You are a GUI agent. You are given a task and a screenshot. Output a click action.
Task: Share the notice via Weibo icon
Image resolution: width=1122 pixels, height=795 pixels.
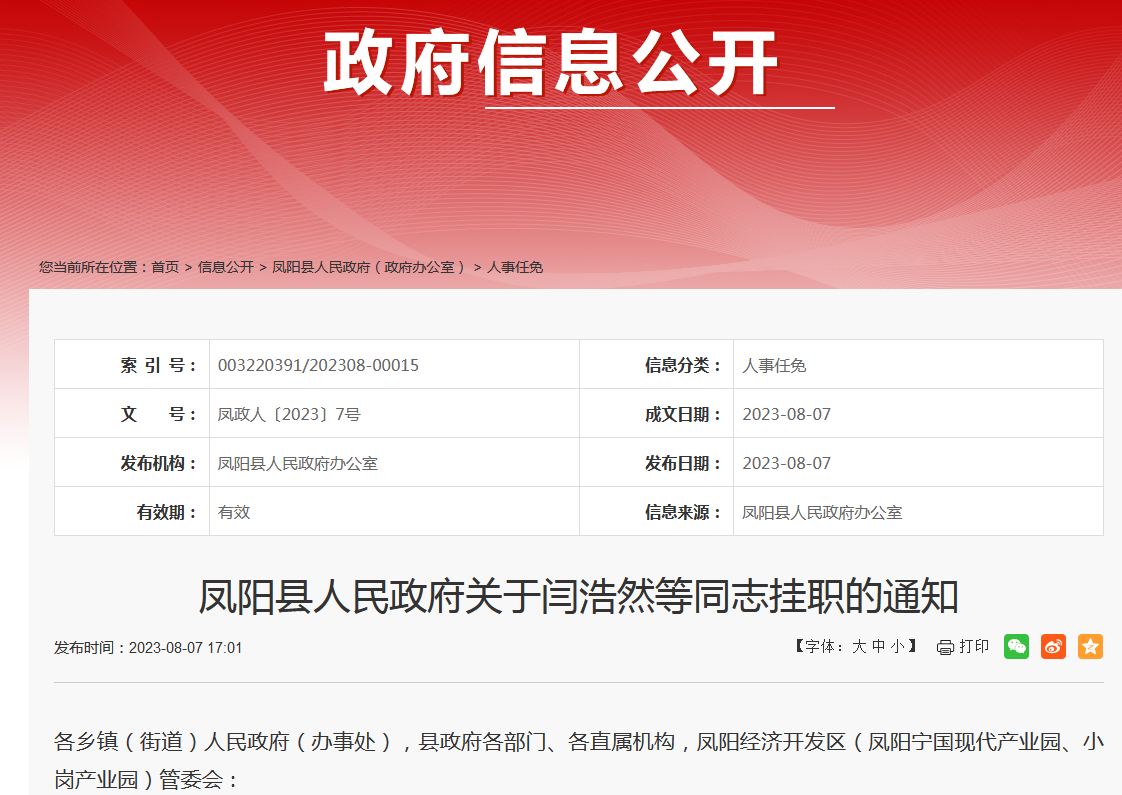point(1053,646)
